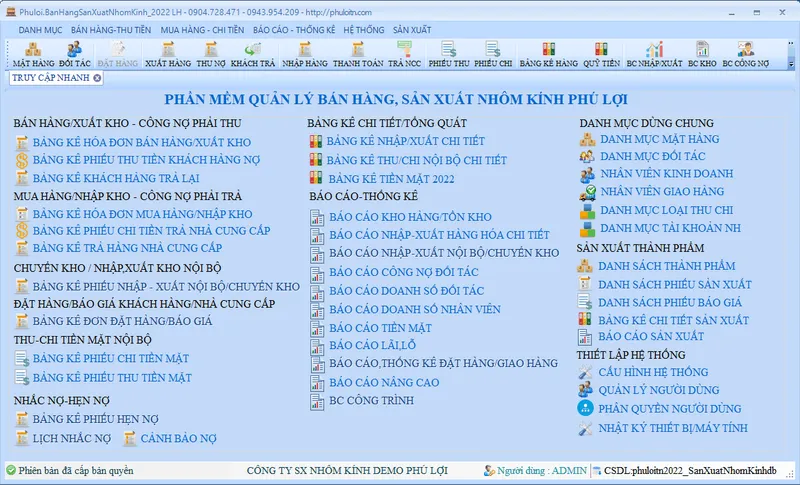
Task: Open BẢNG KÊ PHIẾU HẸN NỢ link
Action: coord(95,419)
